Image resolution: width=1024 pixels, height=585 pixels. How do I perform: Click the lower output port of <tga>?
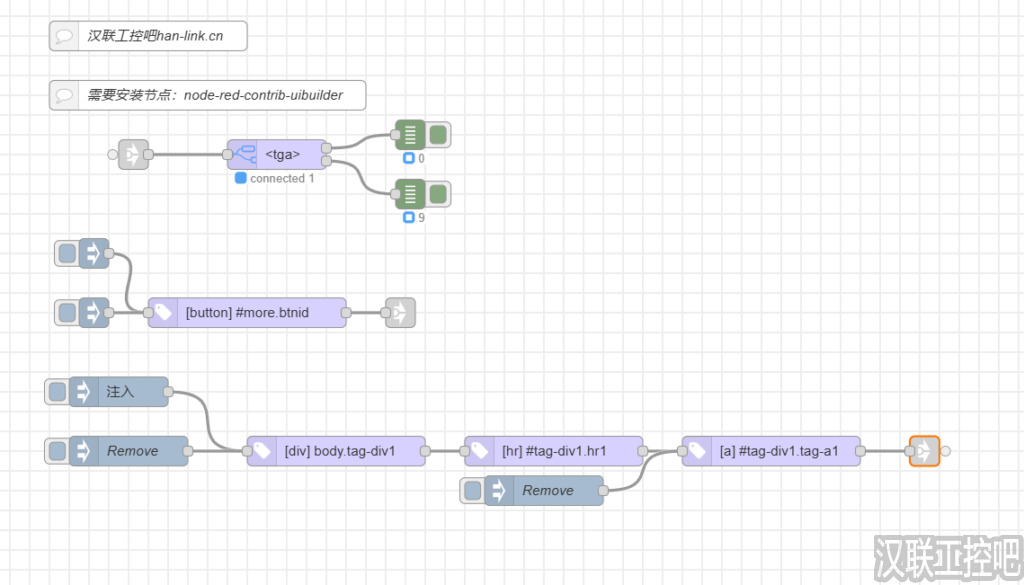[x=327, y=161]
